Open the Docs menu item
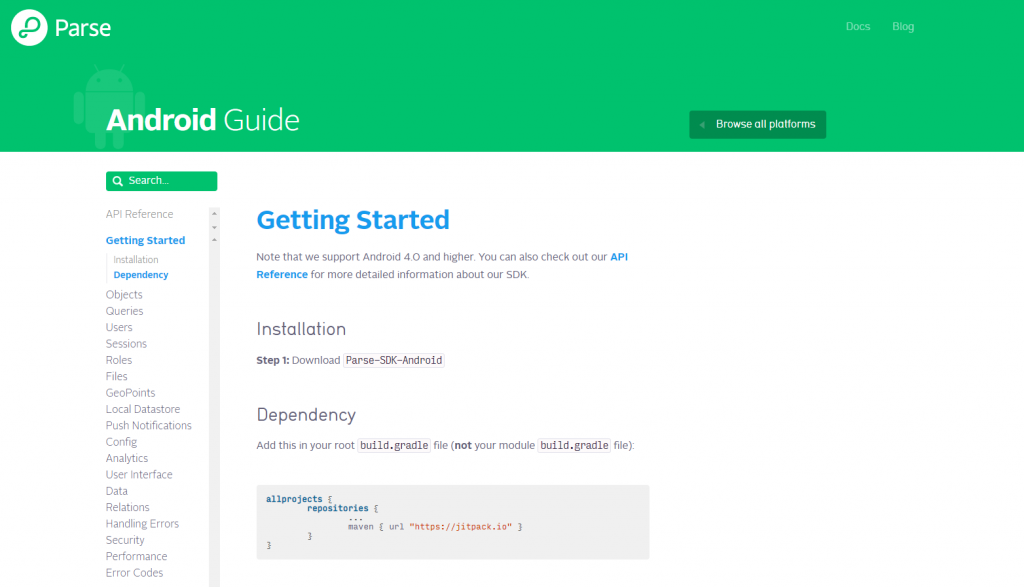This screenshot has height=587, width=1024. point(857,27)
